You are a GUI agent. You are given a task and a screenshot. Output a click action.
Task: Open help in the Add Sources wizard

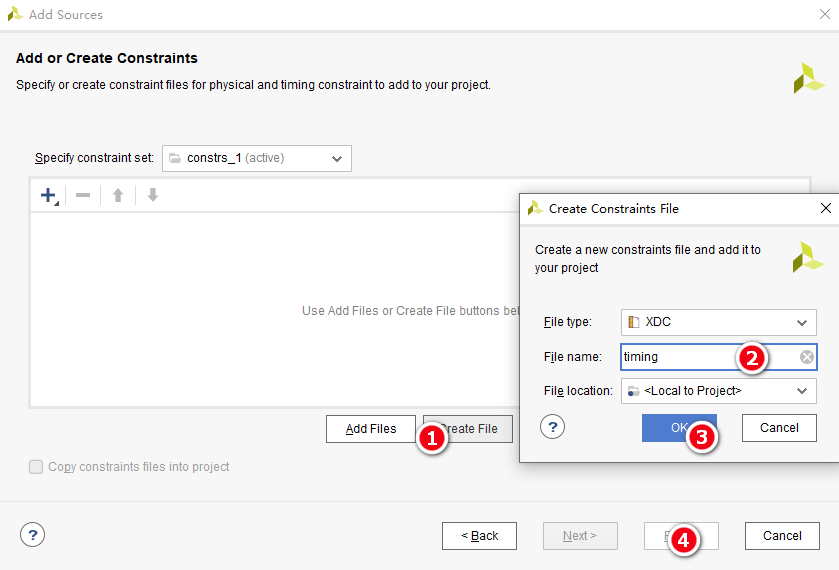(x=33, y=535)
